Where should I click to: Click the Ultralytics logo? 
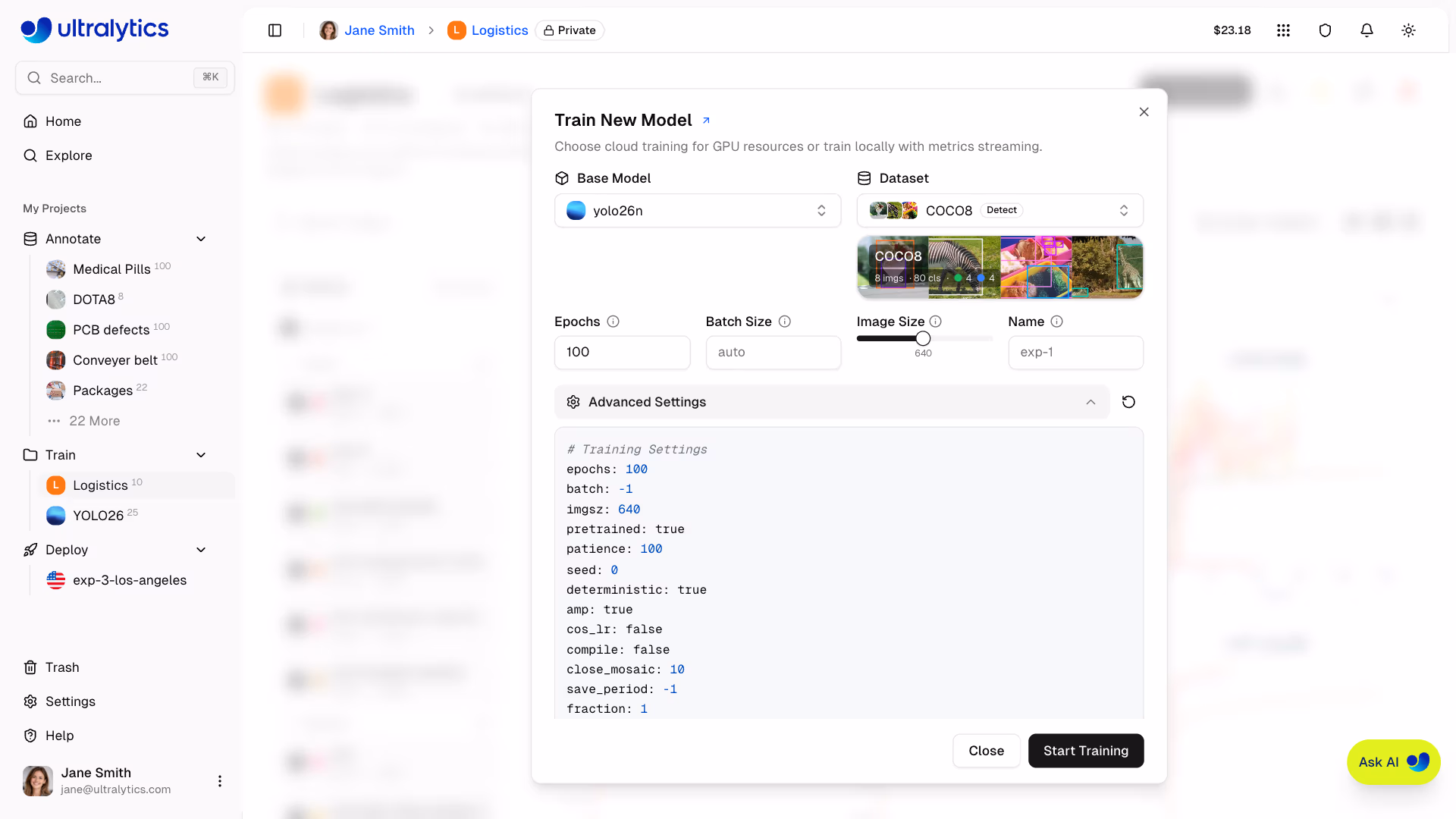pos(95,29)
